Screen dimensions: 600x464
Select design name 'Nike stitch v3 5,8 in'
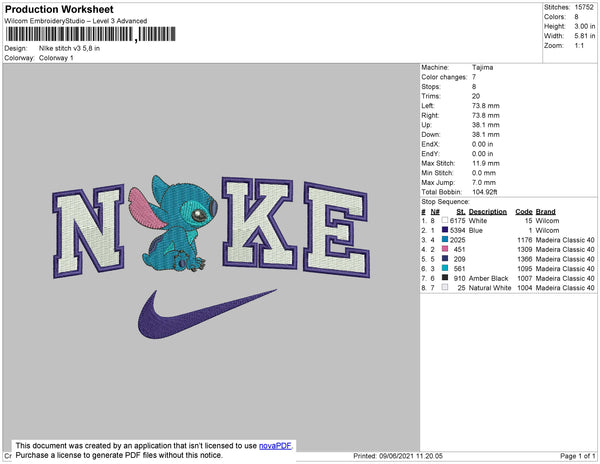(x=69, y=48)
